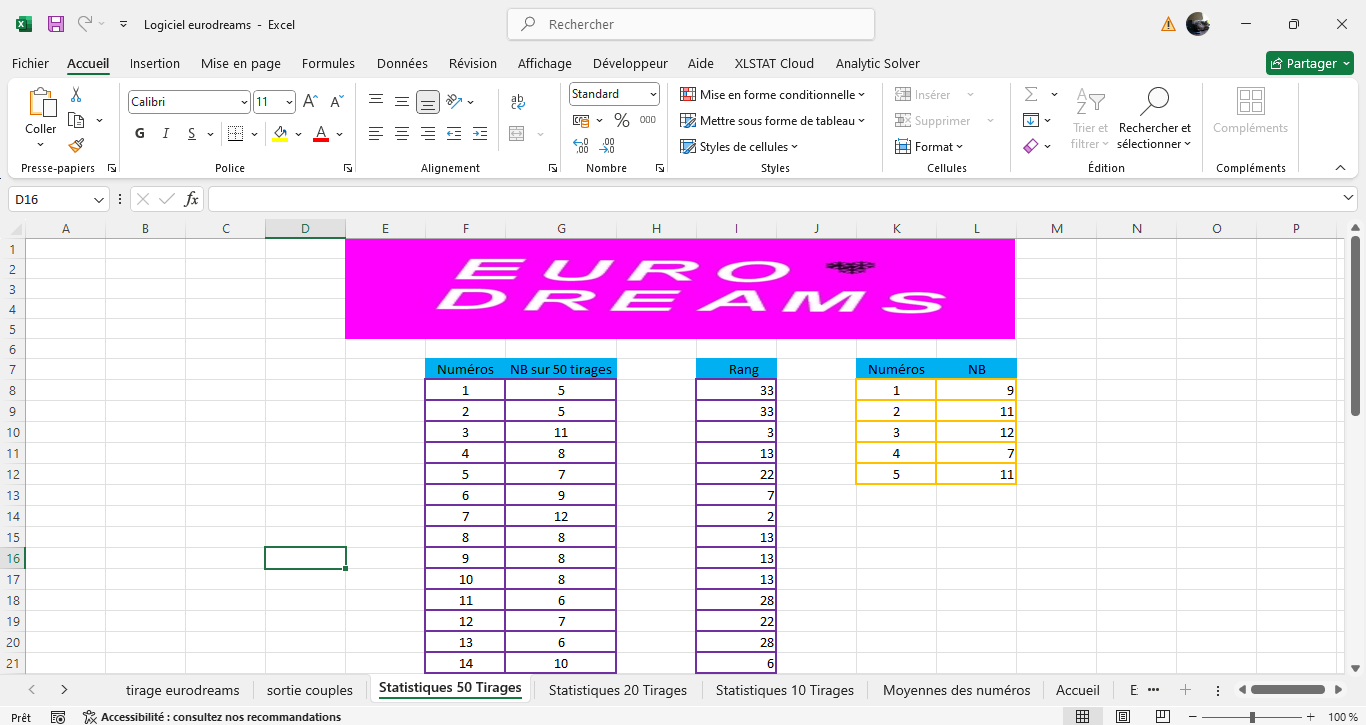Click the zoom out minus button

(x=1194, y=717)
